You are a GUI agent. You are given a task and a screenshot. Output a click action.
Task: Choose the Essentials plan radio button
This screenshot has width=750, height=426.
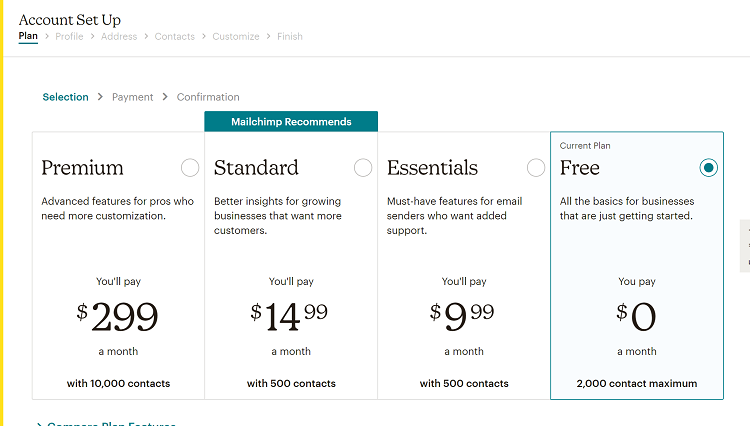[536, 167]
